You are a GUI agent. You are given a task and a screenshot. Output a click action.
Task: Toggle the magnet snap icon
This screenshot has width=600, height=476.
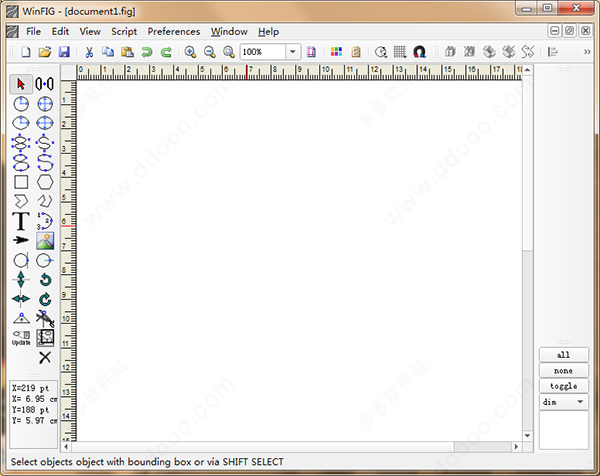[x=419, y=52]
